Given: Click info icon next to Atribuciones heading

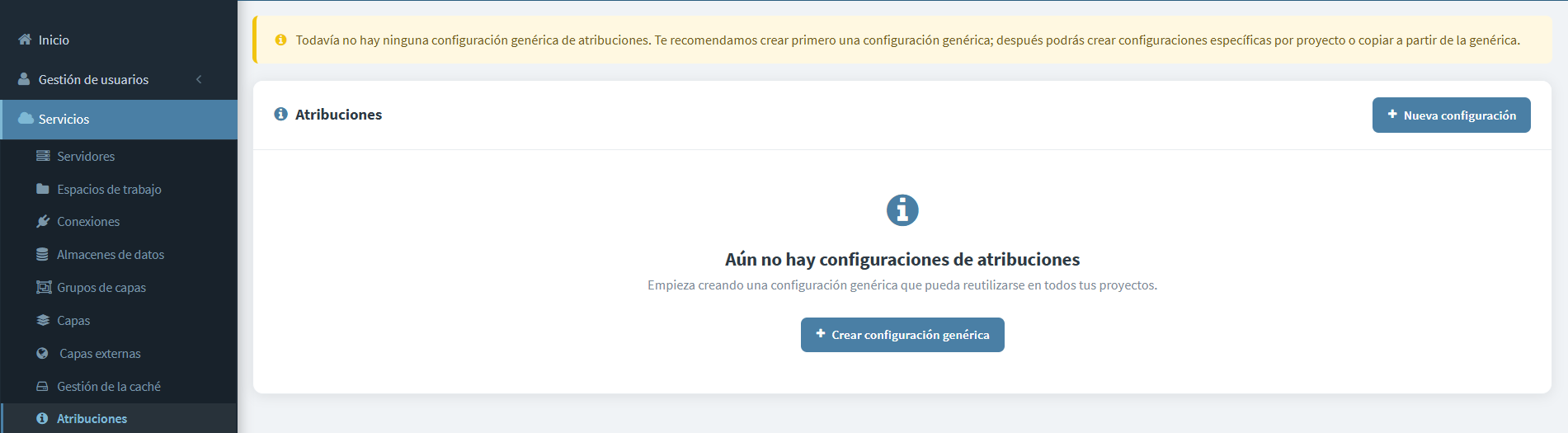Looking at the screenshot, I should 280,114.
